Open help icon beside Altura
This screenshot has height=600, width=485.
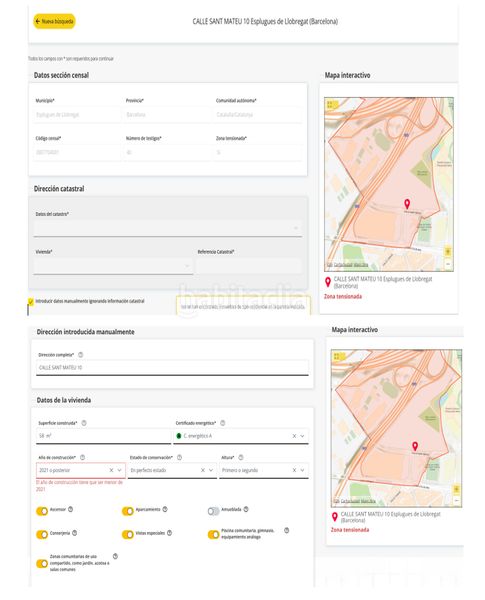click(241, 457)
